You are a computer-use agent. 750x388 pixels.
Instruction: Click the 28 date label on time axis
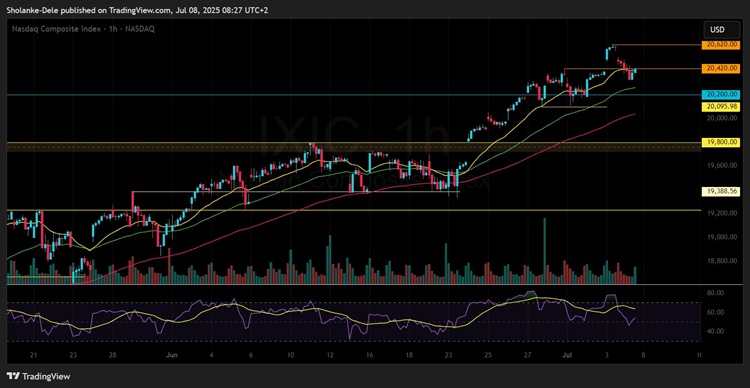point(111,355)
